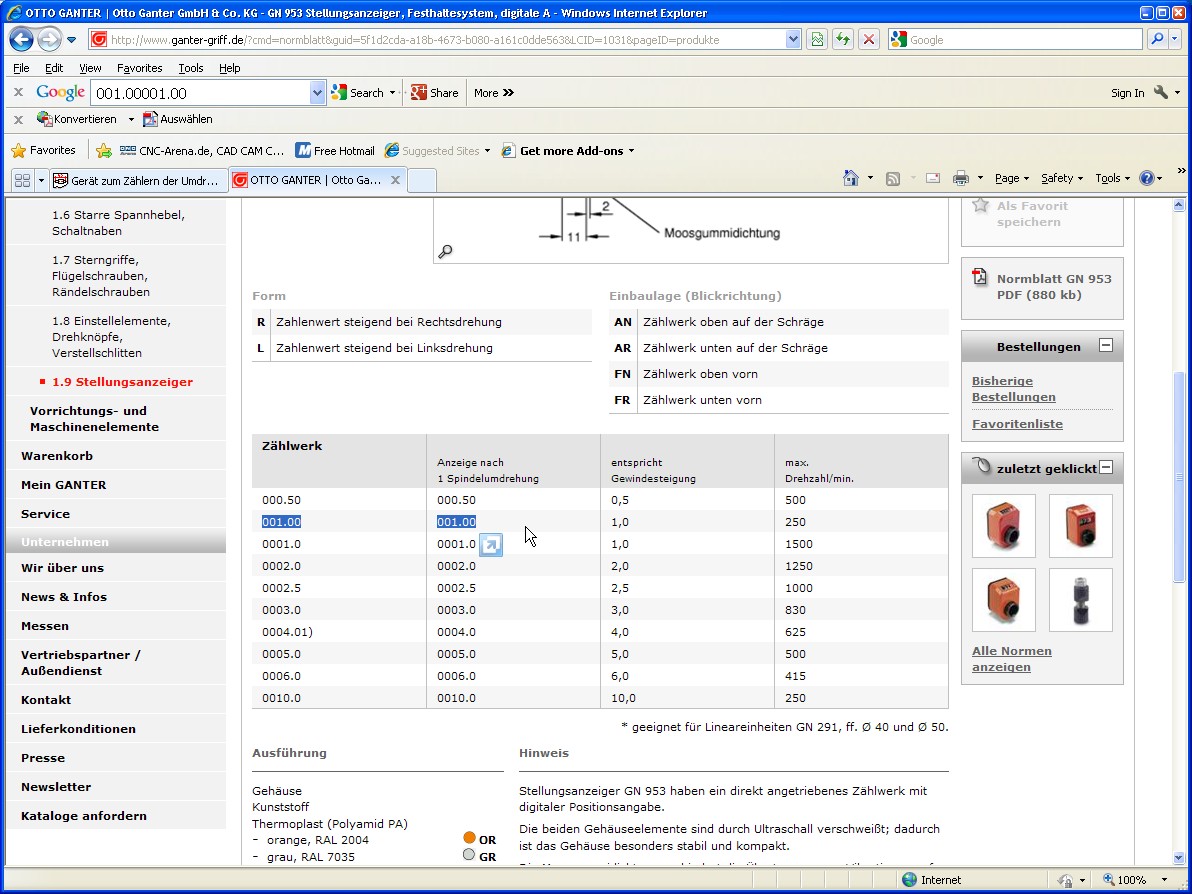Screen dimensions: 1192x894
Task: Select the GR grau color option
Action: click(469, 855)
